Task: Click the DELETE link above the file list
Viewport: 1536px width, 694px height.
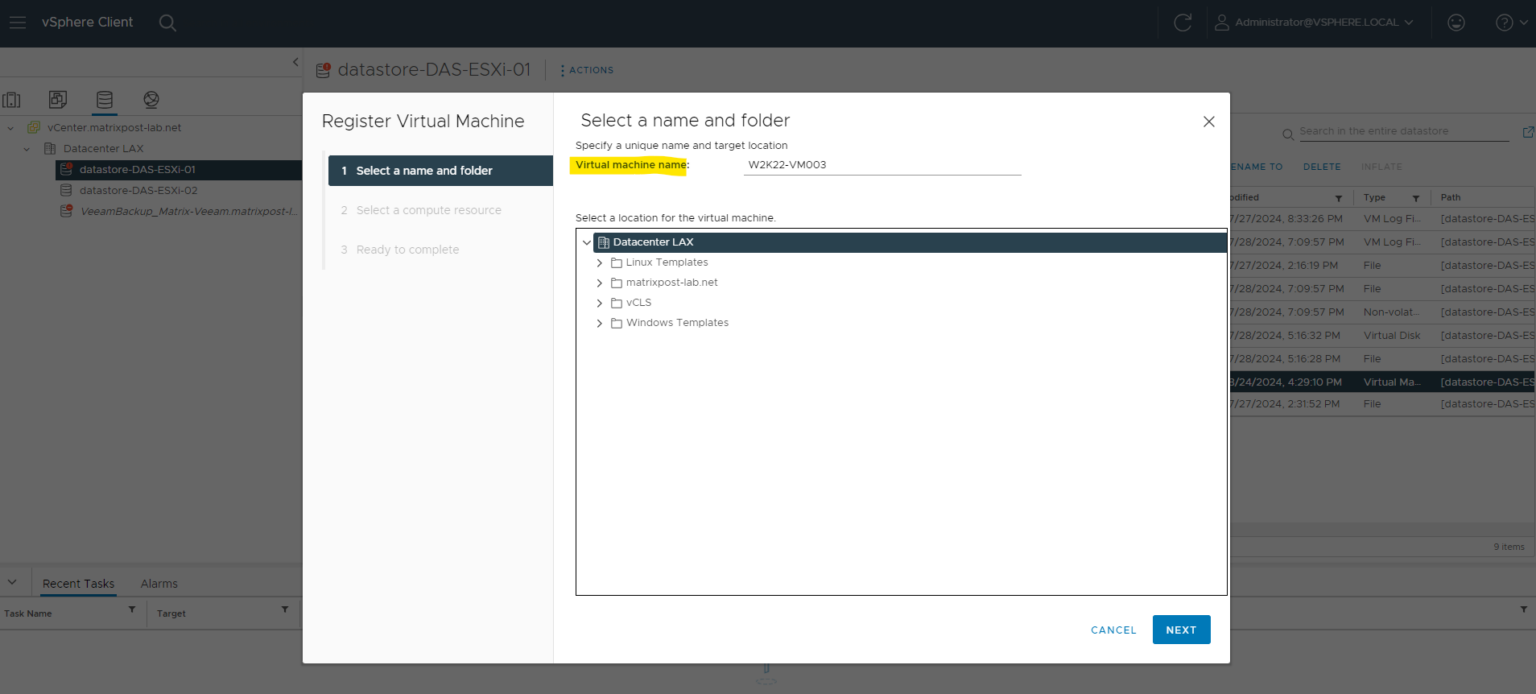Action: point(1322,166)
